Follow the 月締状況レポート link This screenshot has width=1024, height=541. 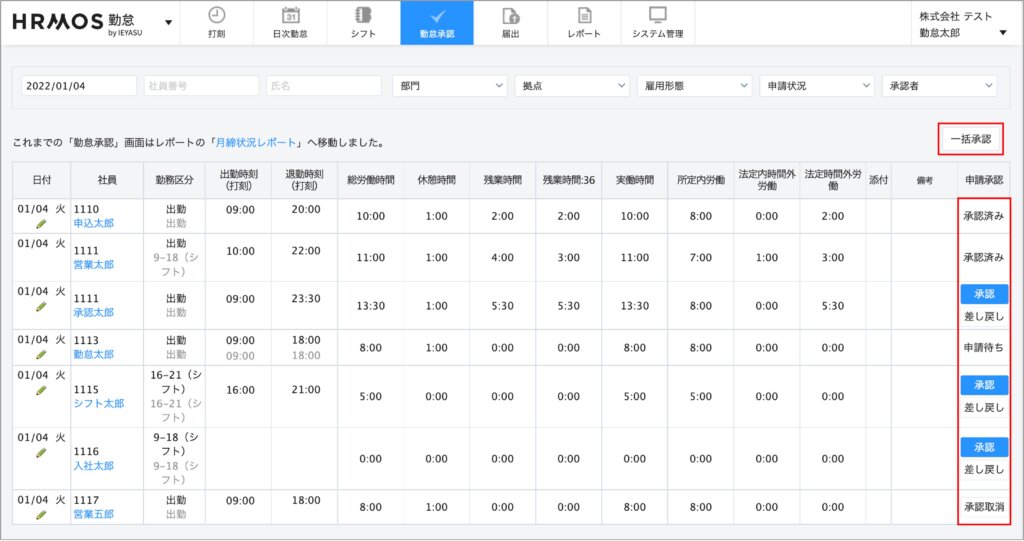257,143
